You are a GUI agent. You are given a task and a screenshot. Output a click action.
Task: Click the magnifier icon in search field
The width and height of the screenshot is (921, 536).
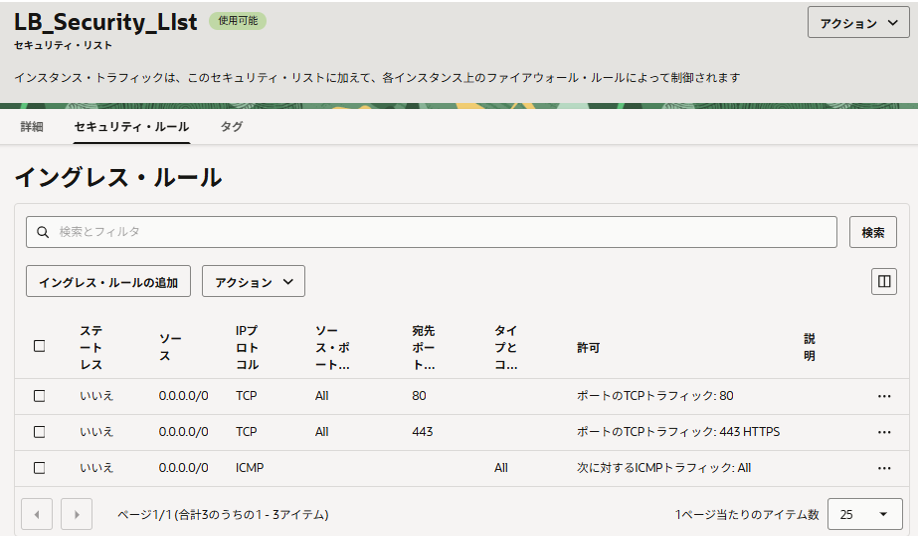(x=43, y=232)
